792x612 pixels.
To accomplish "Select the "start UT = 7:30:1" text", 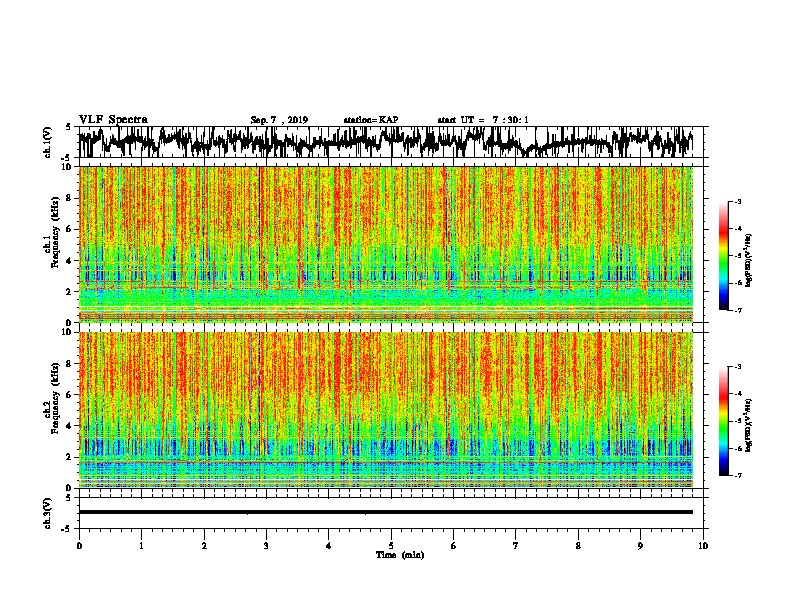I will point(483,120).
